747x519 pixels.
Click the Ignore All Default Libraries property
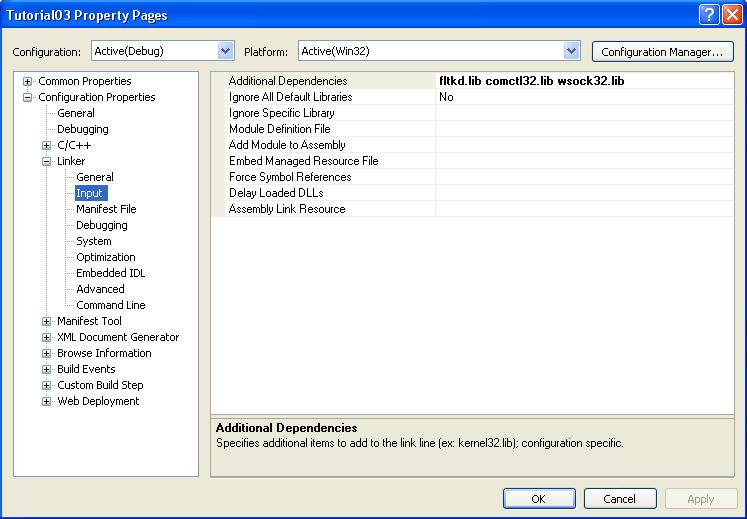[x=290, y=97]
